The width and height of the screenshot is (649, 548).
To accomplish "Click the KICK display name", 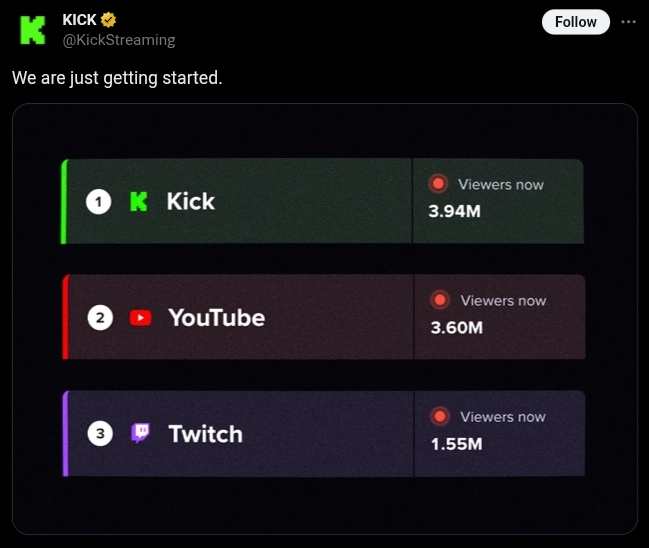I will (80, 20).
